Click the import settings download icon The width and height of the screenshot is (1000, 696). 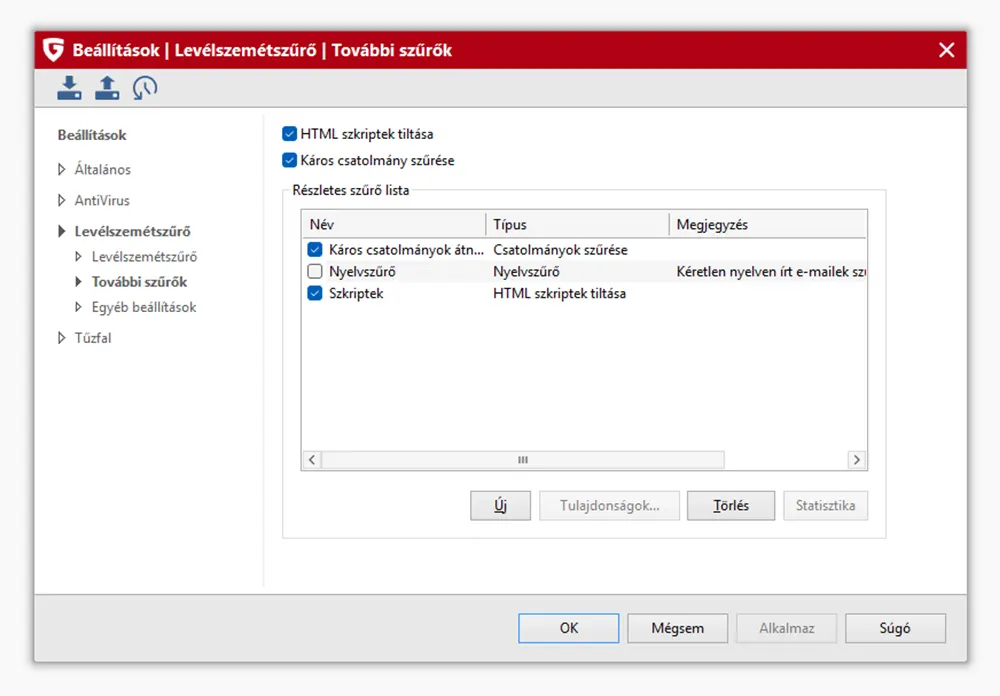tap(69, 88)
